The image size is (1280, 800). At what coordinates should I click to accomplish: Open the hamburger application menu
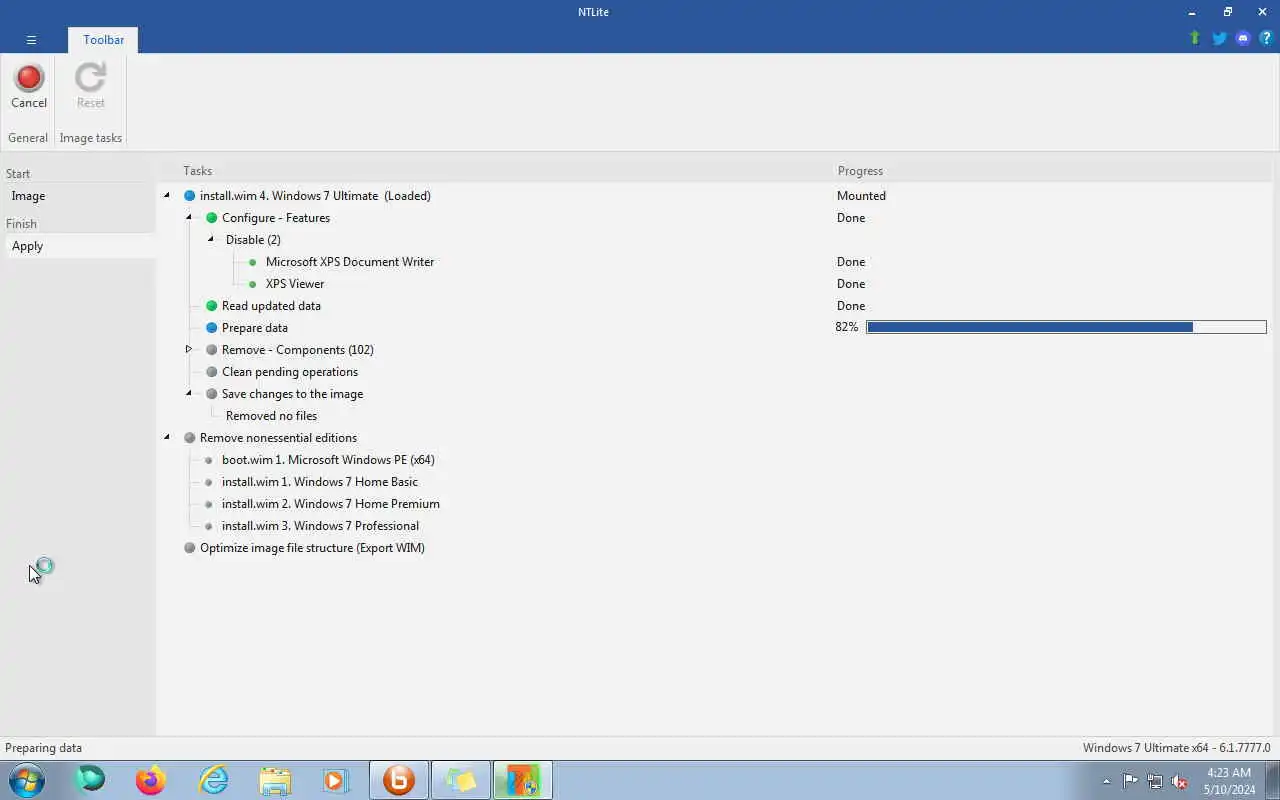pos(31,40)
